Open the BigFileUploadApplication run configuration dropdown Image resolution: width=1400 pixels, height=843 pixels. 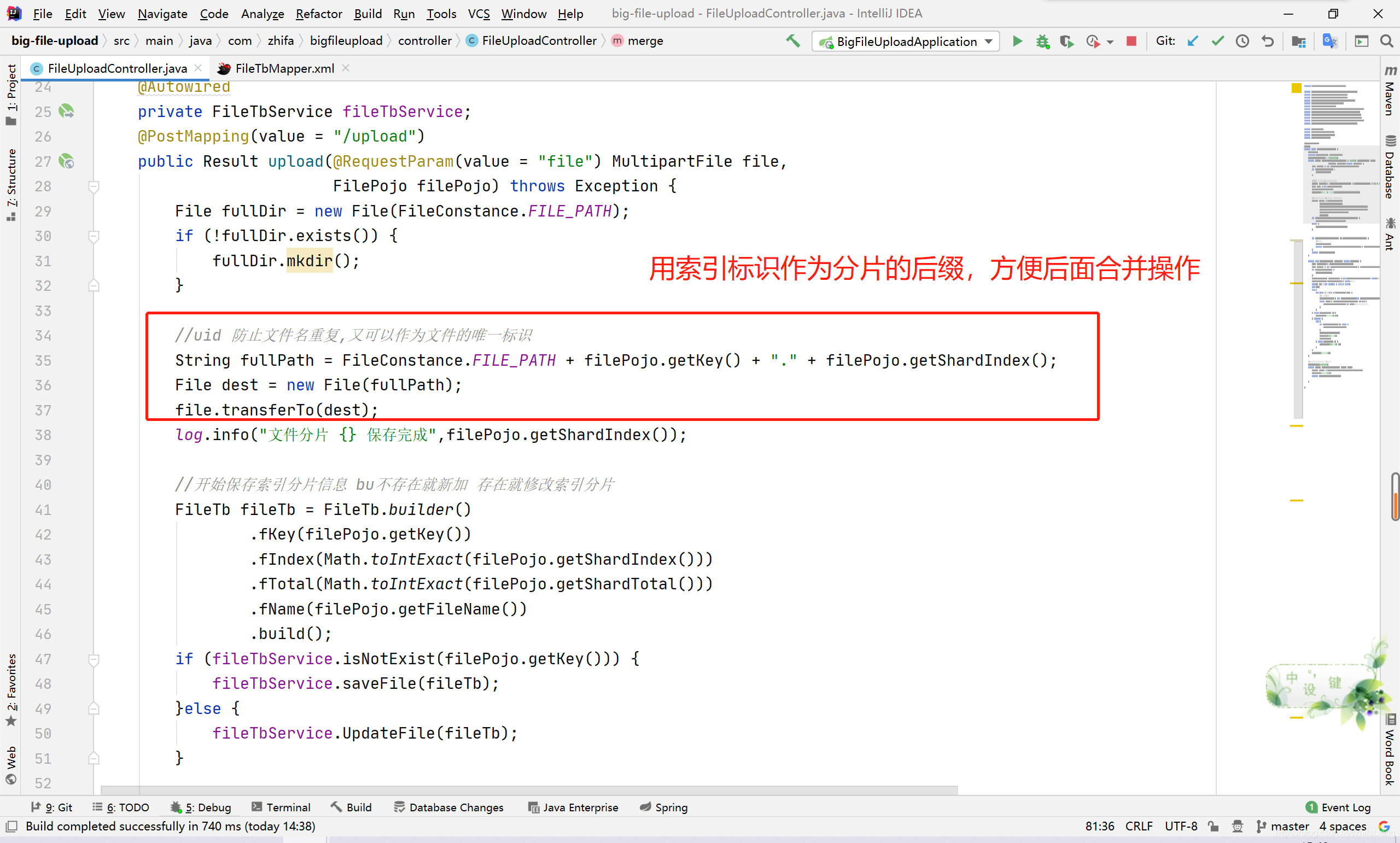906,41
